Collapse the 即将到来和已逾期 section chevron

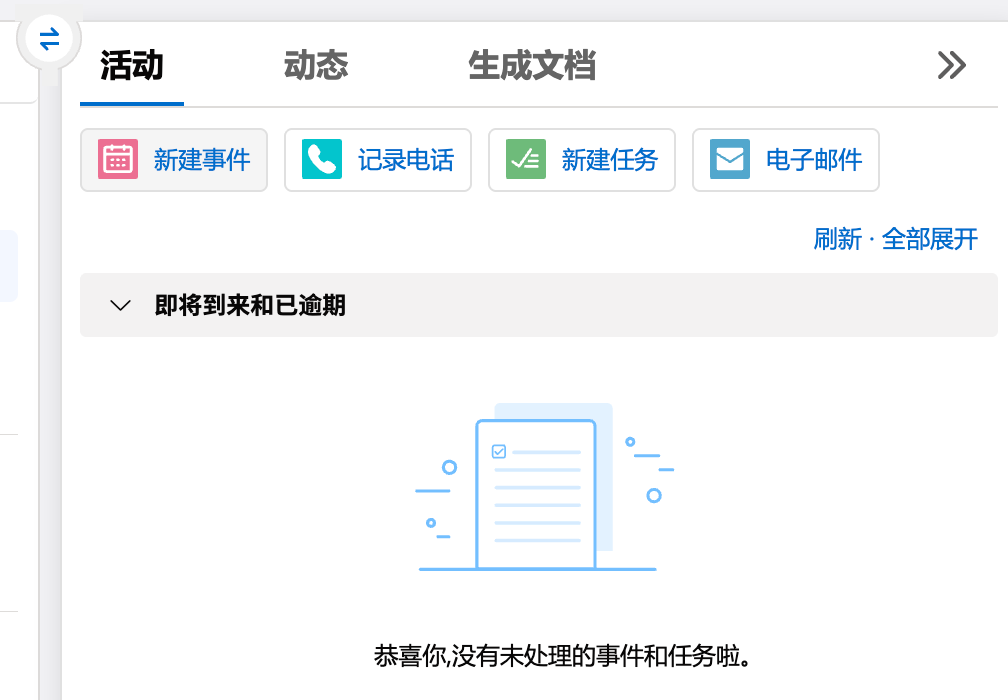point(121,305)
